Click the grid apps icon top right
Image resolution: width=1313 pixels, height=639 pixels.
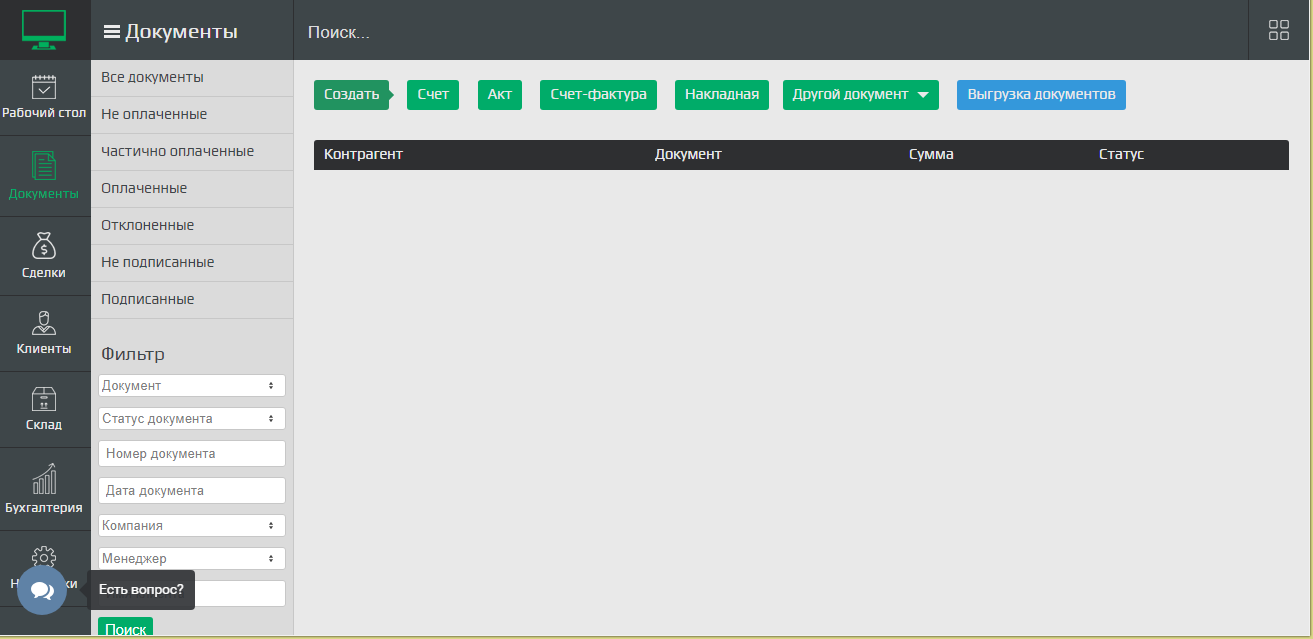point(1278,30)
